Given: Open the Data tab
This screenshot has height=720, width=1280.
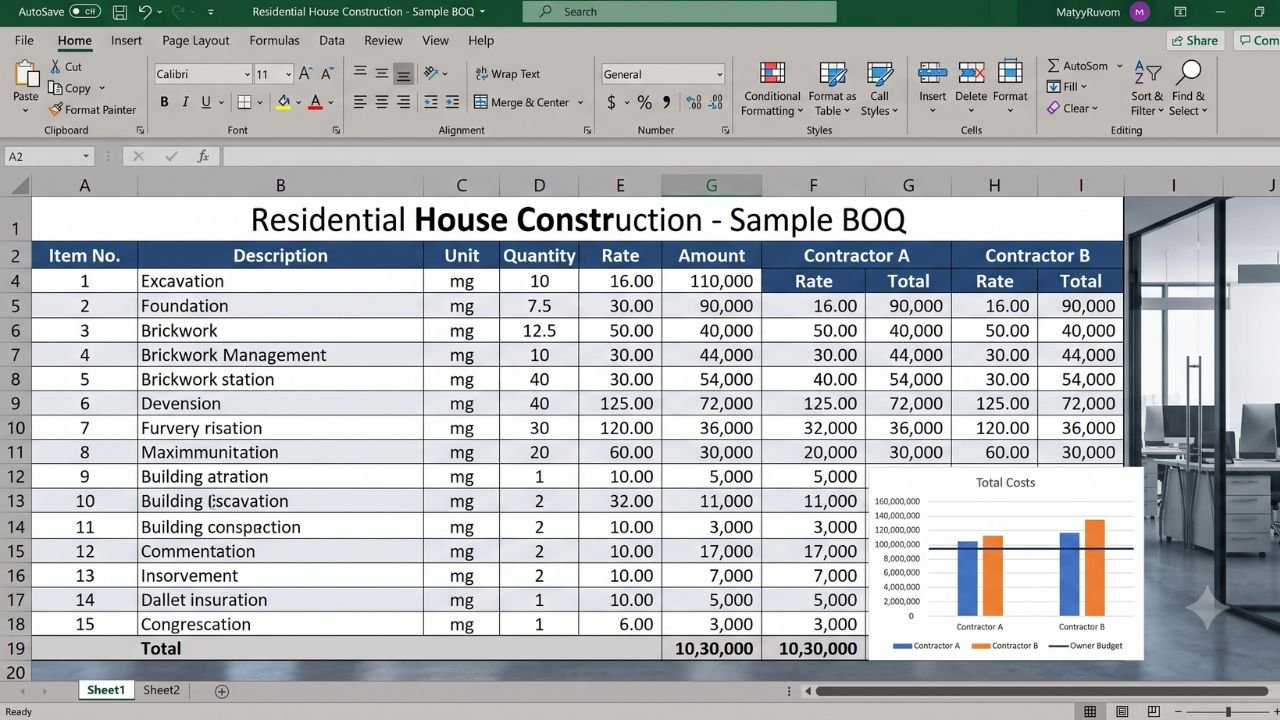Looking at the screenshot, I should (x=332, y=41).
